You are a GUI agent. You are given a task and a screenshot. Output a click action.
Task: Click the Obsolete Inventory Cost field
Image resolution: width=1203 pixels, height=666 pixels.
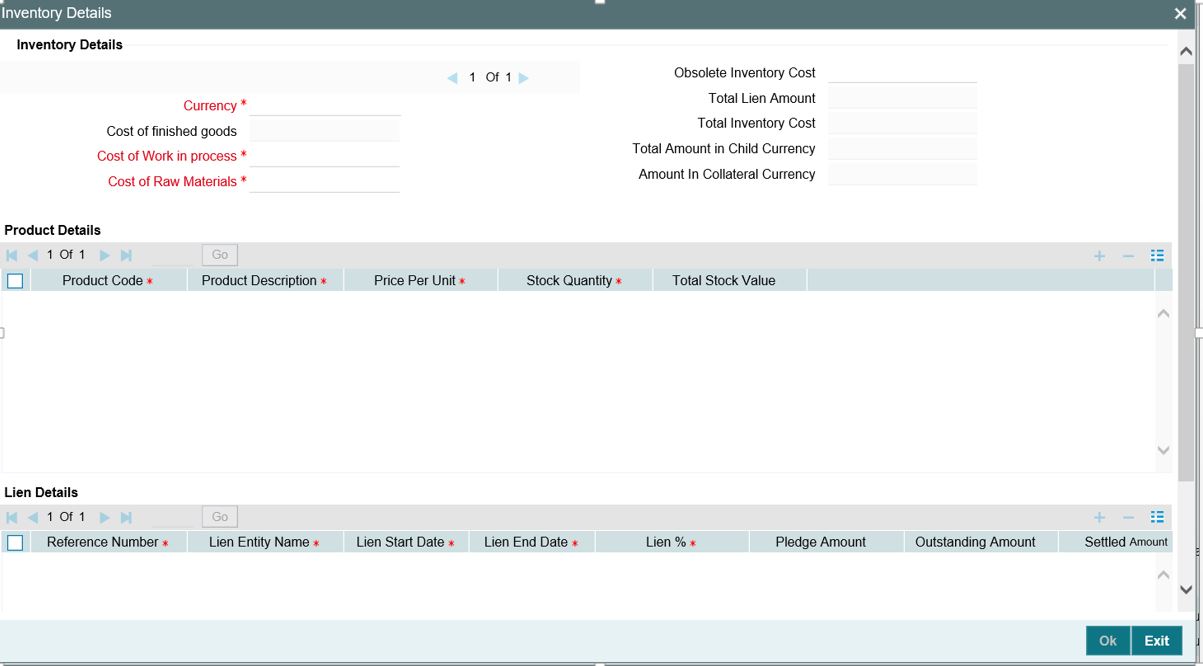(x=903, y=72)
